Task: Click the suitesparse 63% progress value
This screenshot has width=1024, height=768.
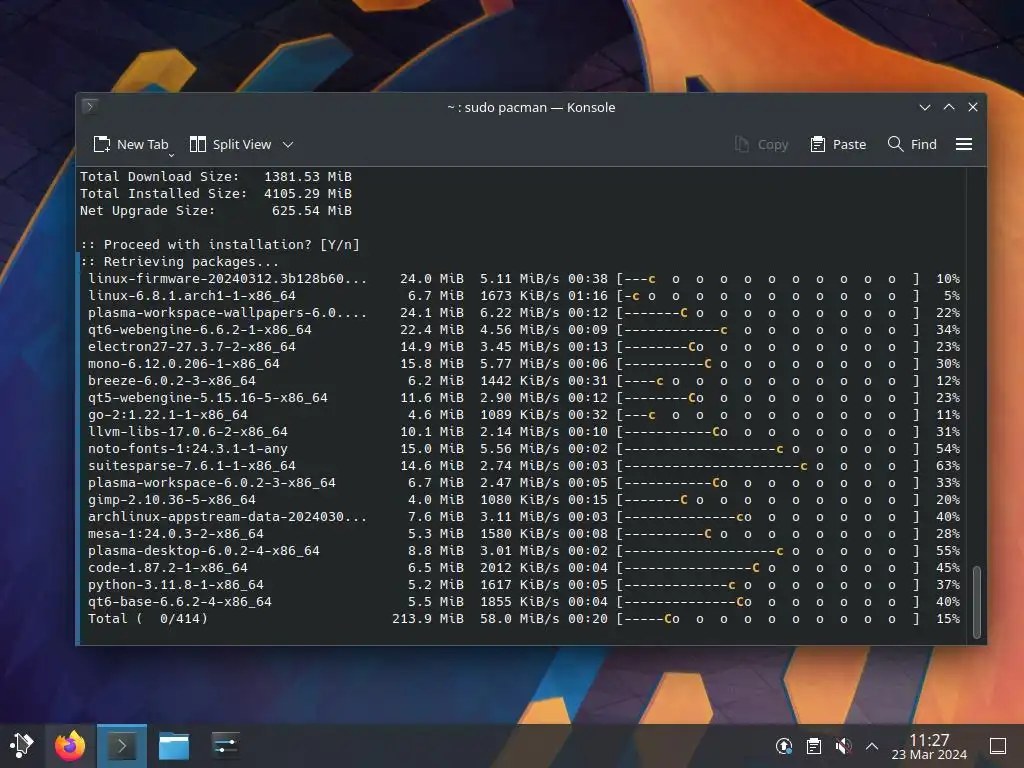Action: coord(948,466)
